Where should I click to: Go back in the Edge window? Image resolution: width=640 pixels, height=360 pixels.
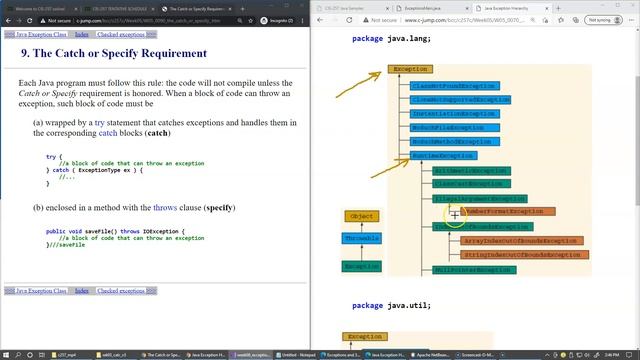pyautogui.click(x=320, y=20)
